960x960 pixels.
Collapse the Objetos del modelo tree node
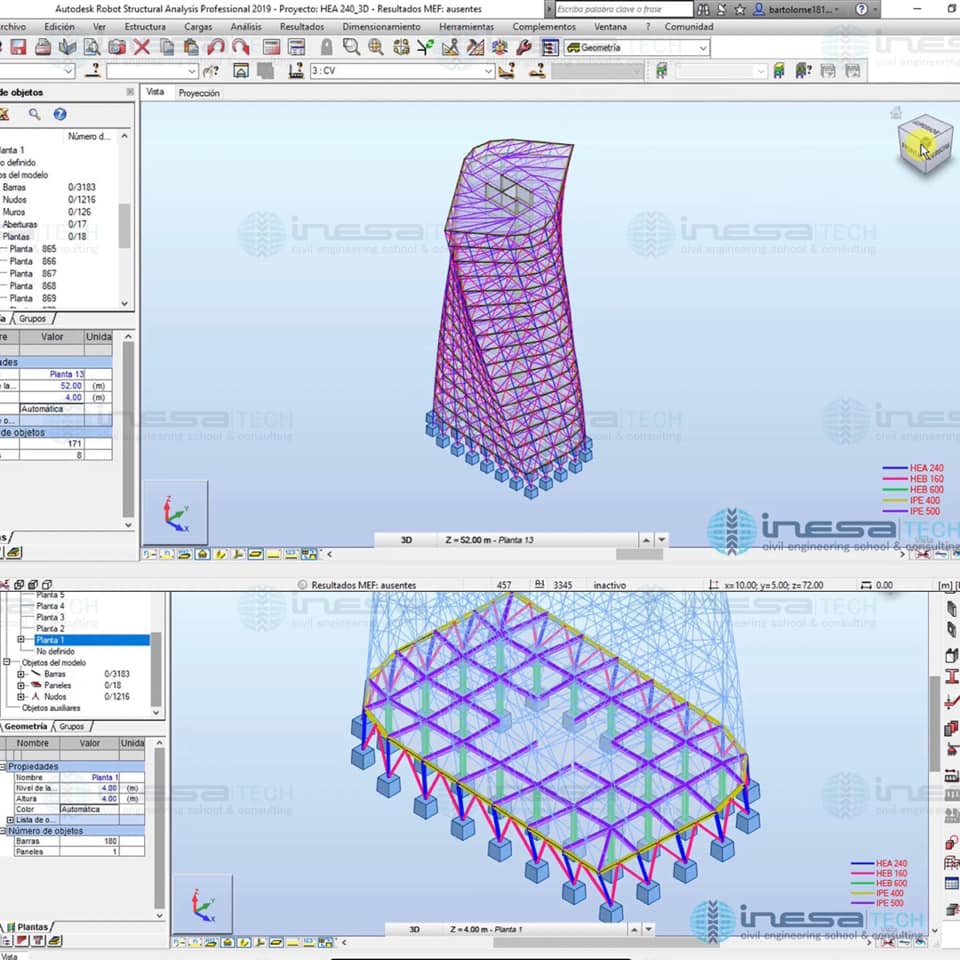[6, 662]
